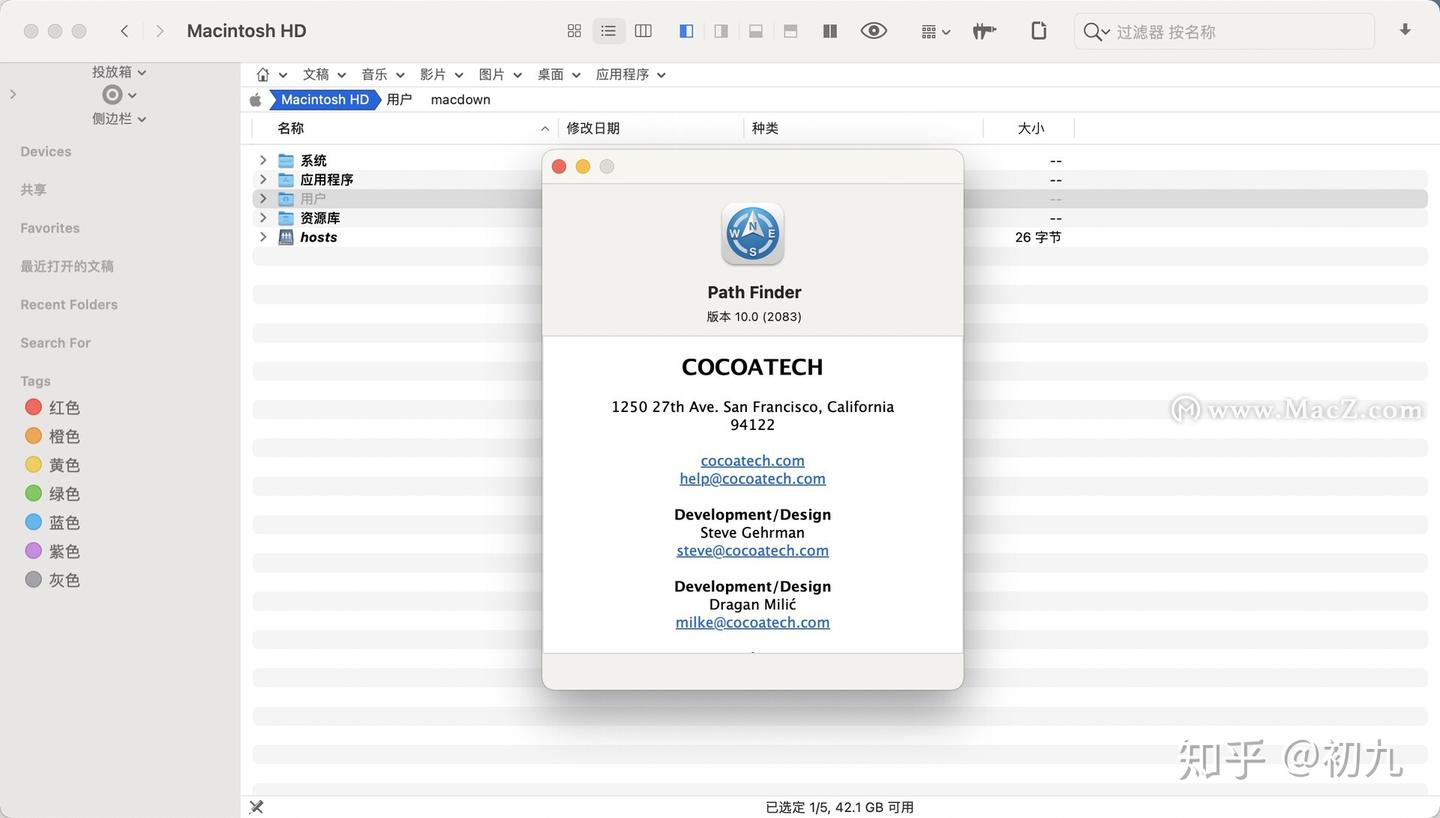Sort by the 修改日期 column header

593,128
